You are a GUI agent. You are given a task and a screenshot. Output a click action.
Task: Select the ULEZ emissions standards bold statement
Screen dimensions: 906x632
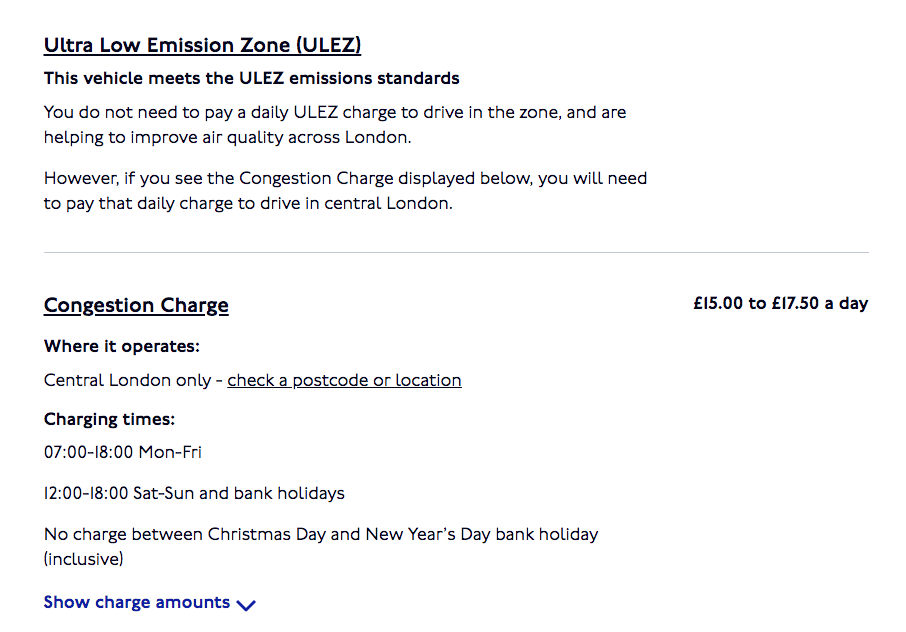tap(252, 78)
